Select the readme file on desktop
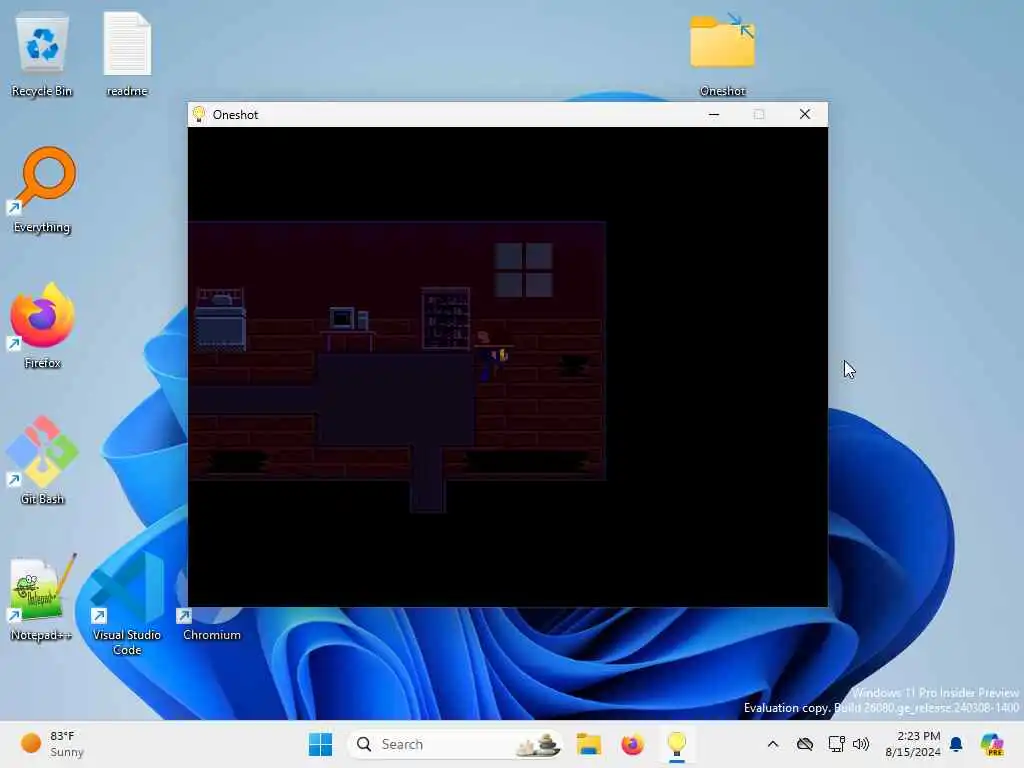The width and height of the screenshot is (1024, 768). [x=127, y=56]
